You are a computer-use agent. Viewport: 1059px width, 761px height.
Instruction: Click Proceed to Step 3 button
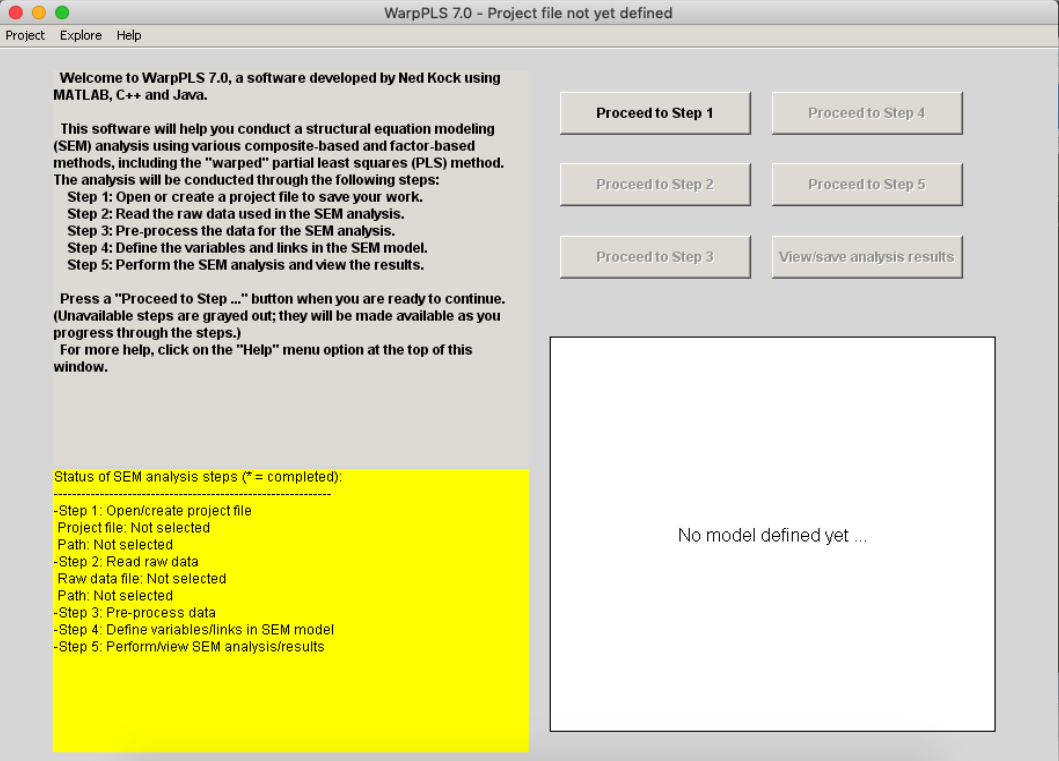tap(654, 257)
